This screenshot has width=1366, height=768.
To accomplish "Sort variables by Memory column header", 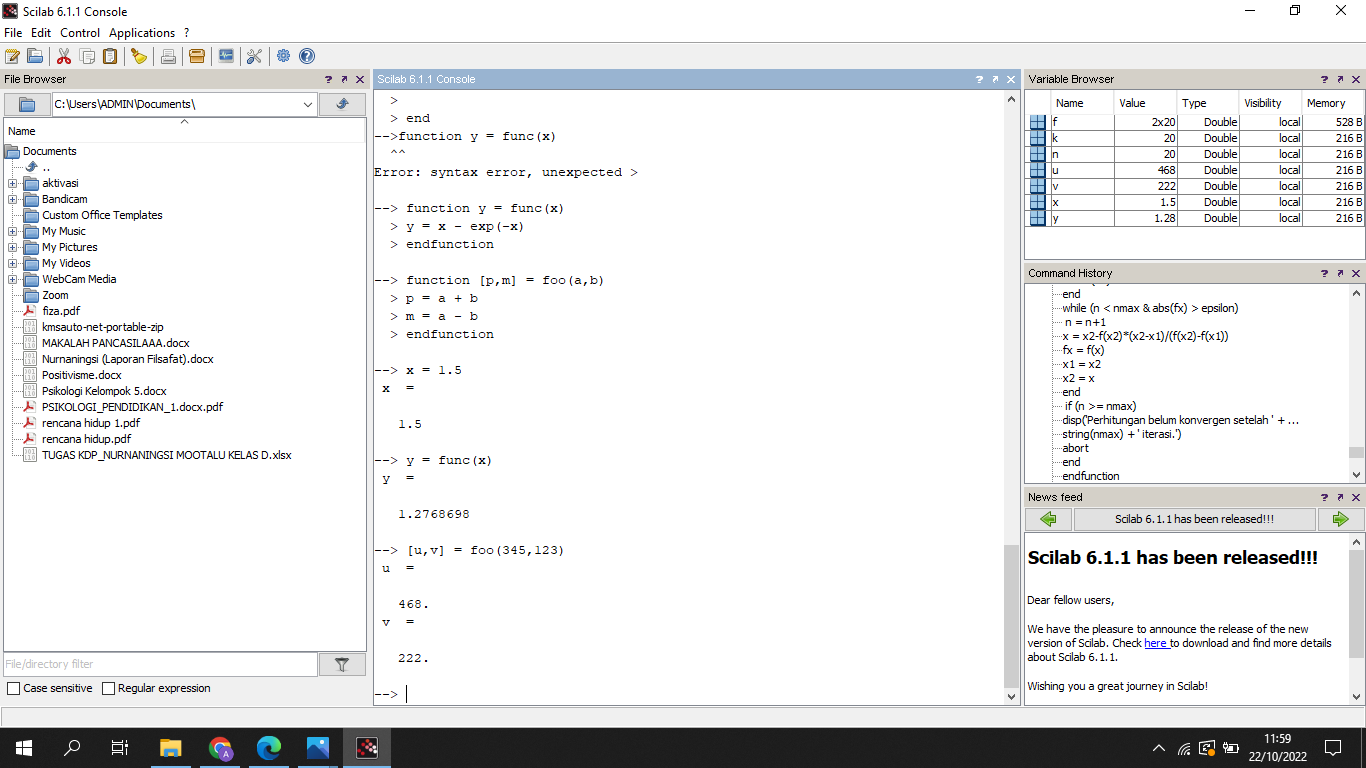I will (x=1333, y=103).
